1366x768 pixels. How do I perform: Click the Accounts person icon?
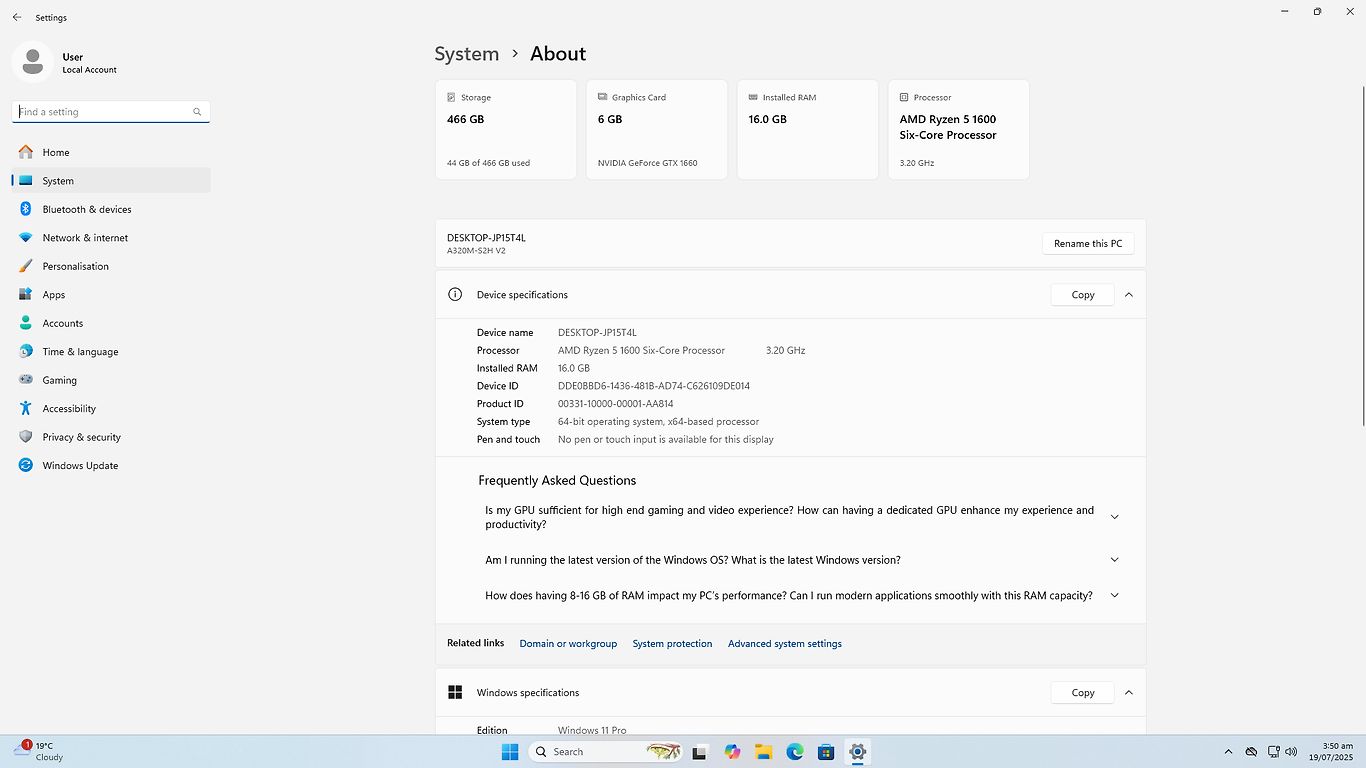(25, 323)
